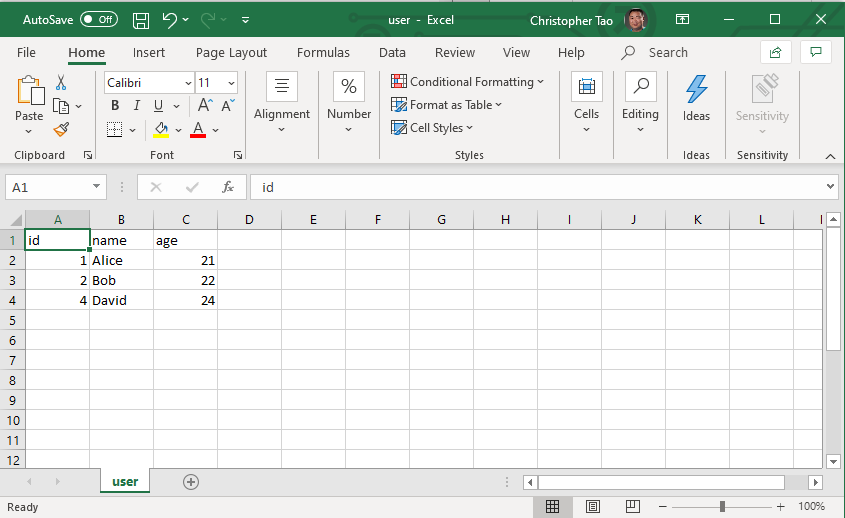Expand the Calibri font name dropdown

point(187,83)
